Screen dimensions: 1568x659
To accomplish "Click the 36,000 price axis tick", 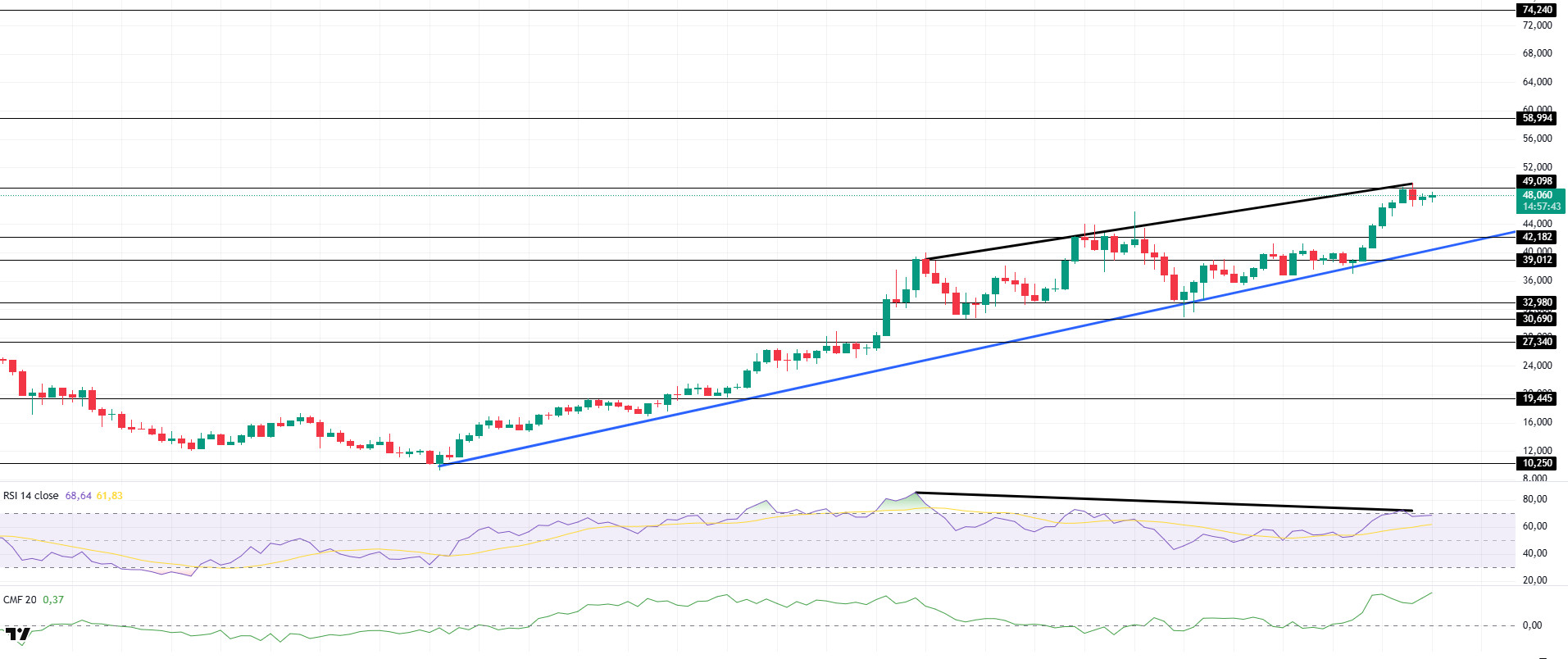I will point(1537,280).
